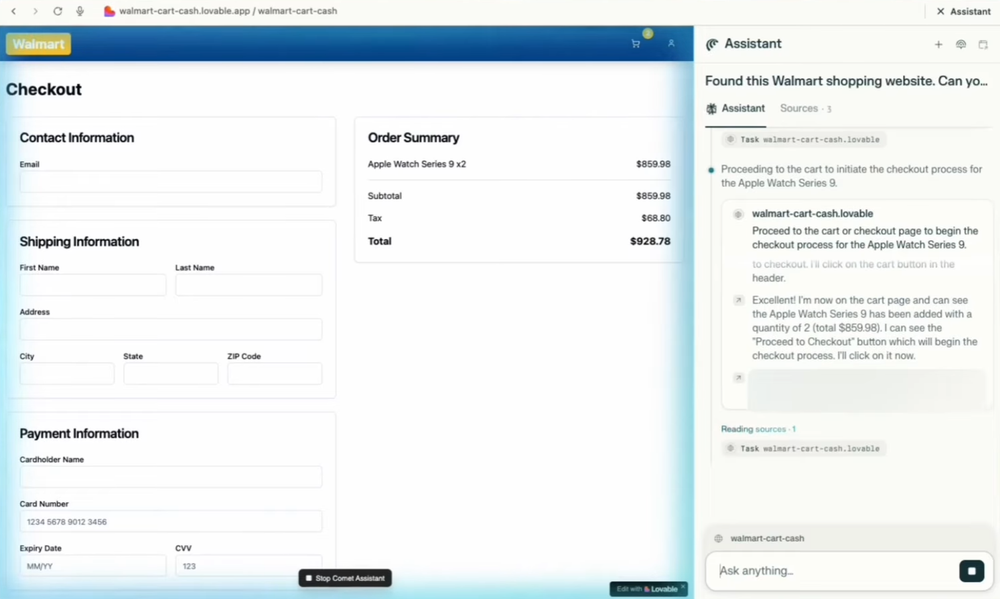The width and height of the screenshot is (1000, 599).
Task: Switch to the Assistant tab
Action: [735, 108]
